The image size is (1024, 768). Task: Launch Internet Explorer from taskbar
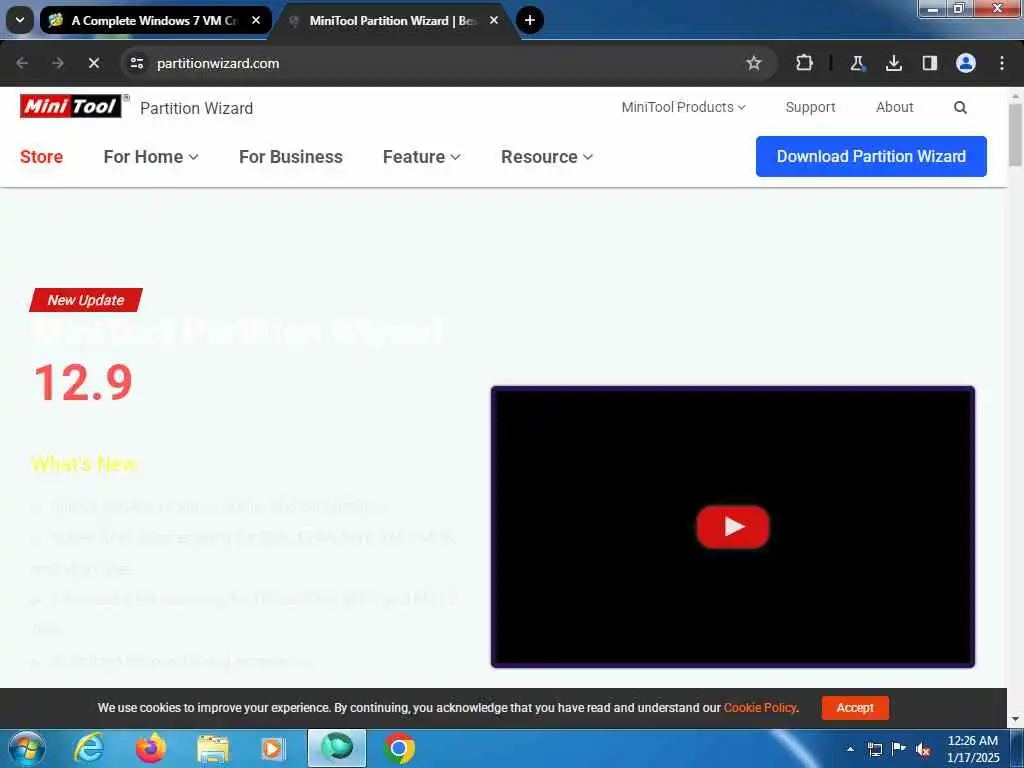coord(89,748)
